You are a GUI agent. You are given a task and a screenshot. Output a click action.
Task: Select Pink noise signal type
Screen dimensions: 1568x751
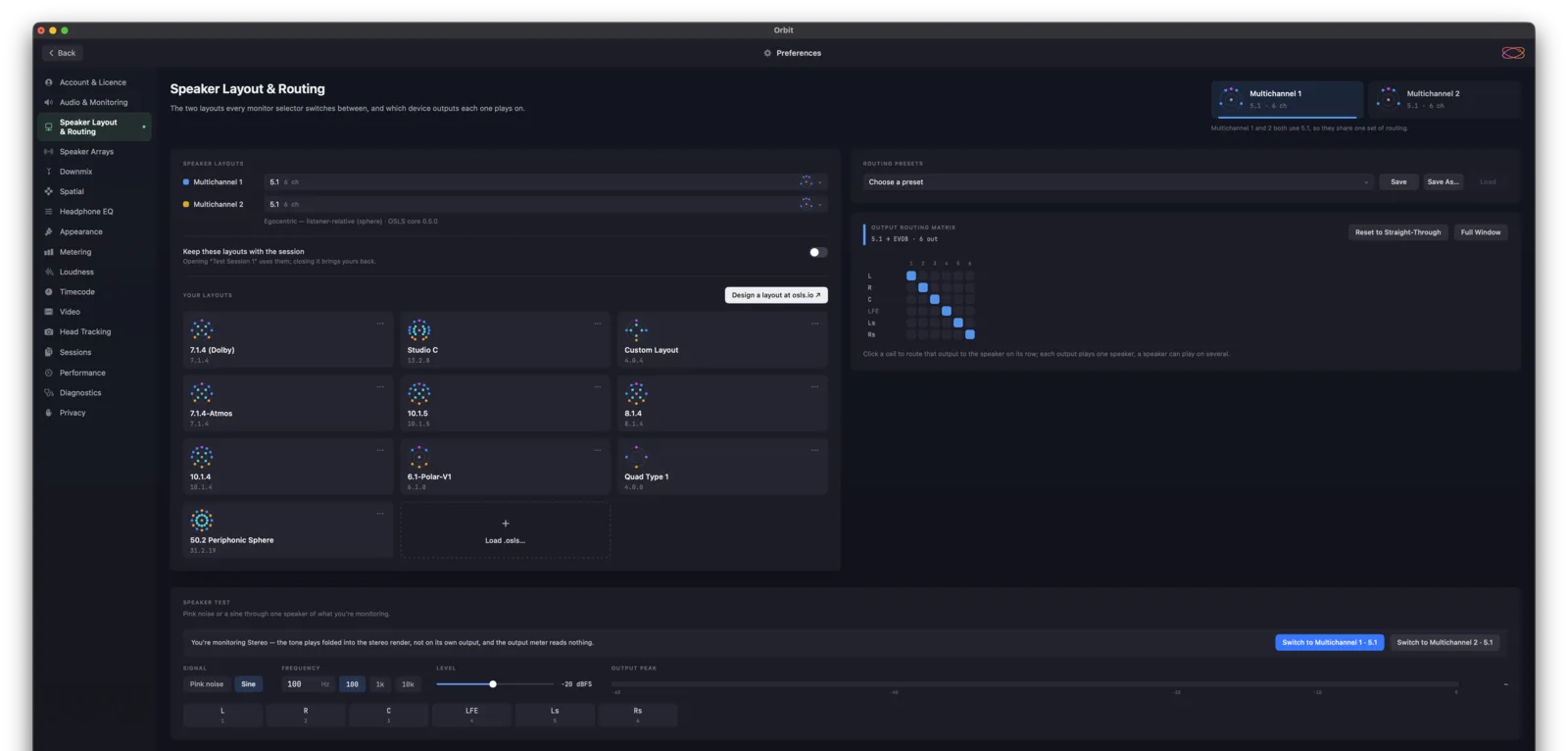point(207,684)
